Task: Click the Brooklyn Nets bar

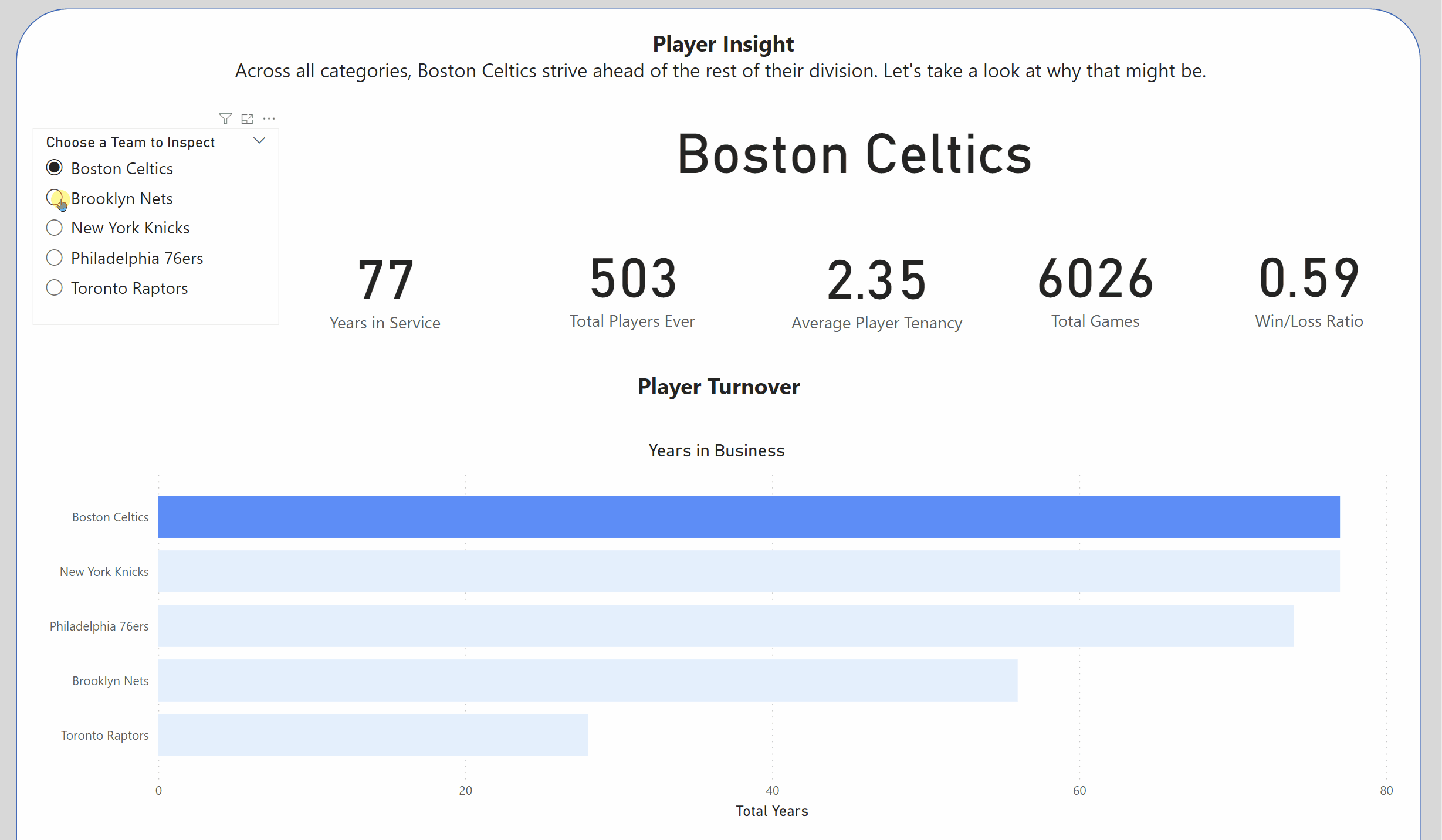Action: click(587, 680)
